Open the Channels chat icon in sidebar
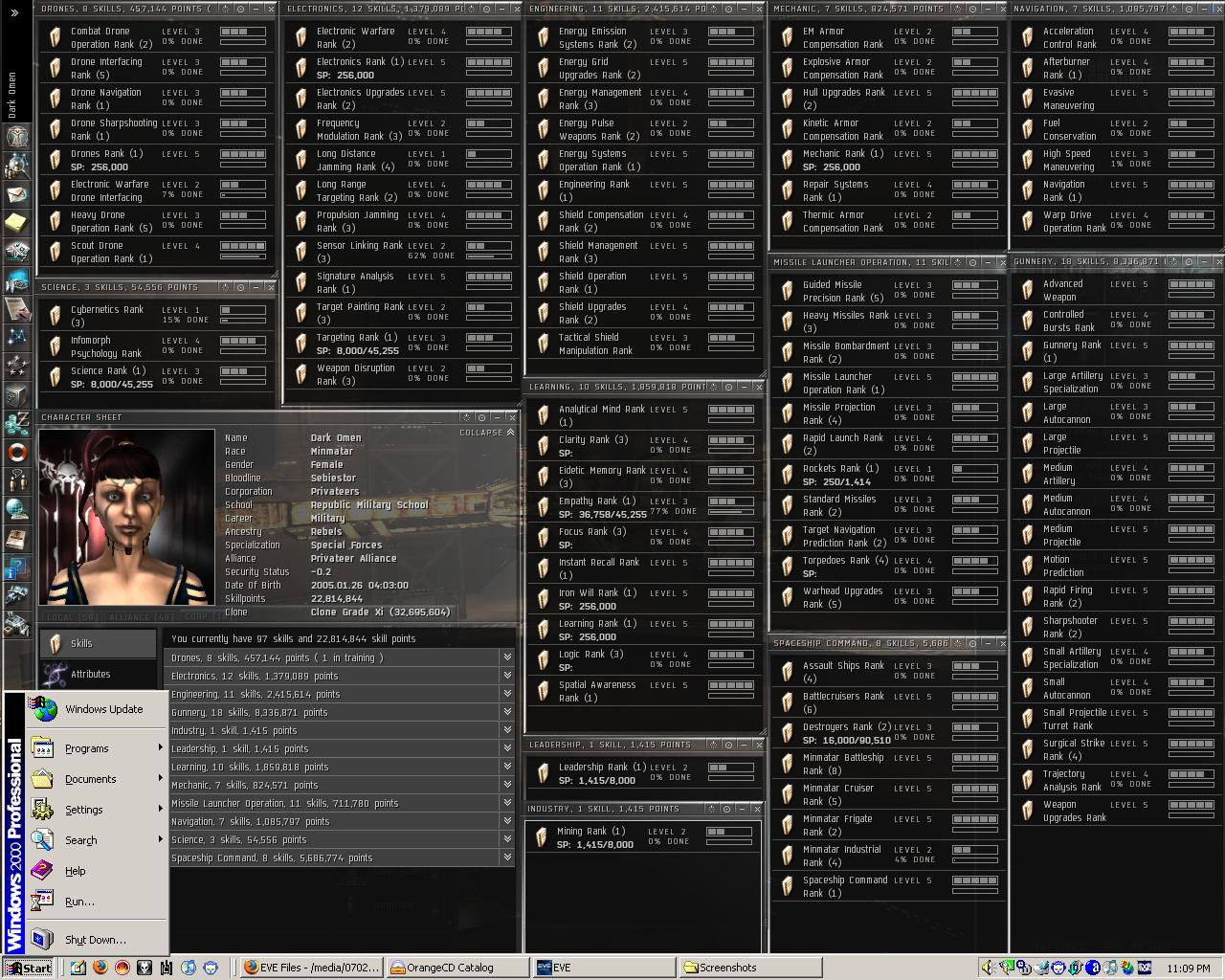This screenshot has width=1225, height=980. 16,480
